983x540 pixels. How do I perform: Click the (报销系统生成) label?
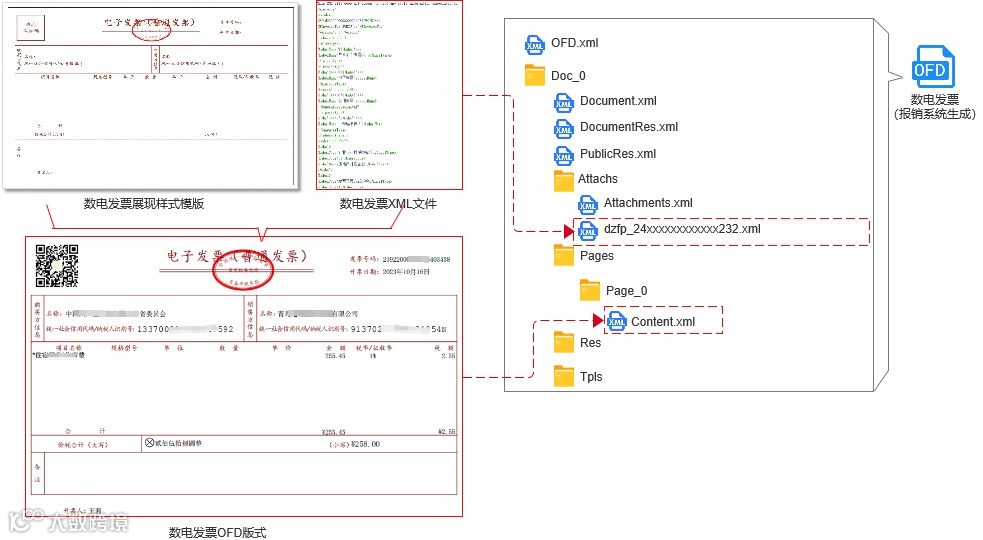(934, 114)
